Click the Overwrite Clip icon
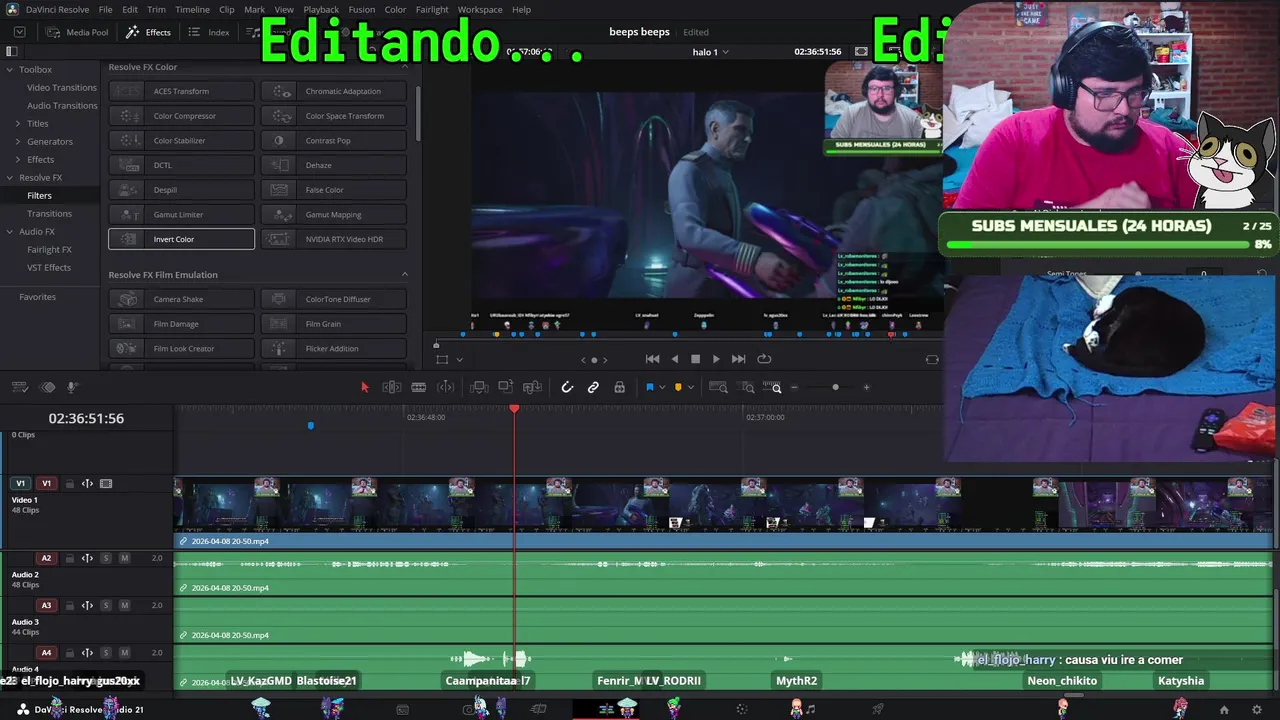This screenshot has width=1280, height=720. [506, 387]
